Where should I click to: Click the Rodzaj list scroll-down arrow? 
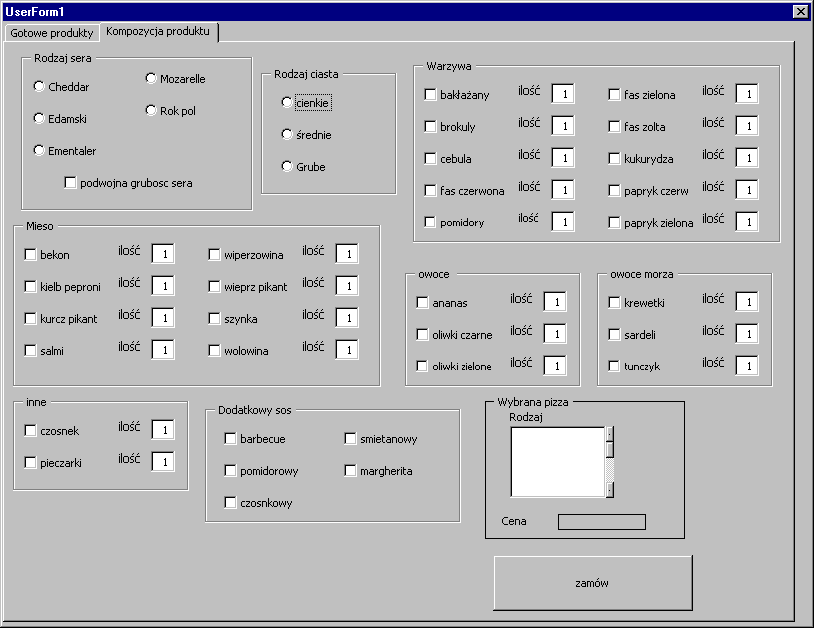pos(609,490)
